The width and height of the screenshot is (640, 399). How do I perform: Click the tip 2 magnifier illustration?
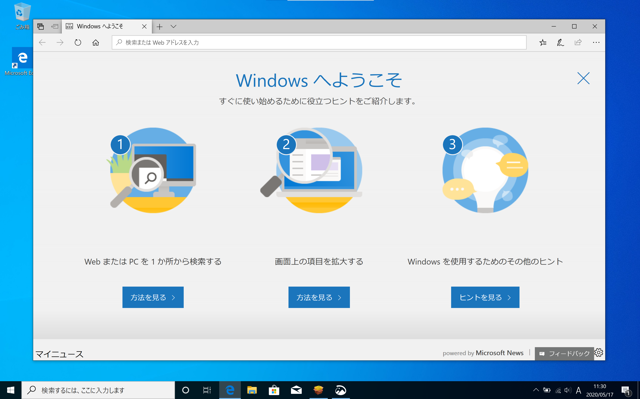click(x=311, y=170)
